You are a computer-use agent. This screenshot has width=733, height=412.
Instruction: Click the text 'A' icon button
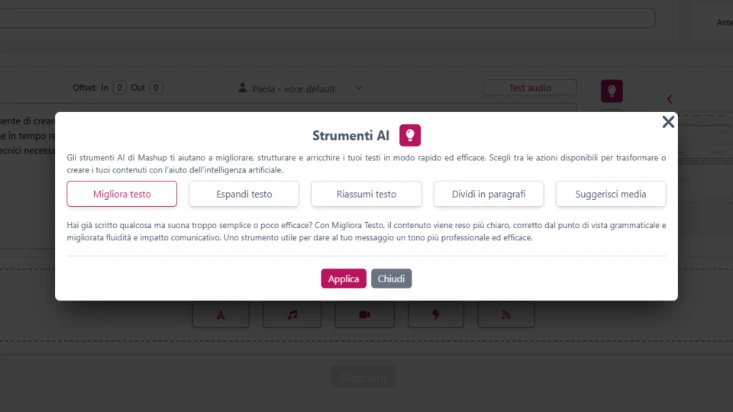pyautogui.click(x=221, y=314)
